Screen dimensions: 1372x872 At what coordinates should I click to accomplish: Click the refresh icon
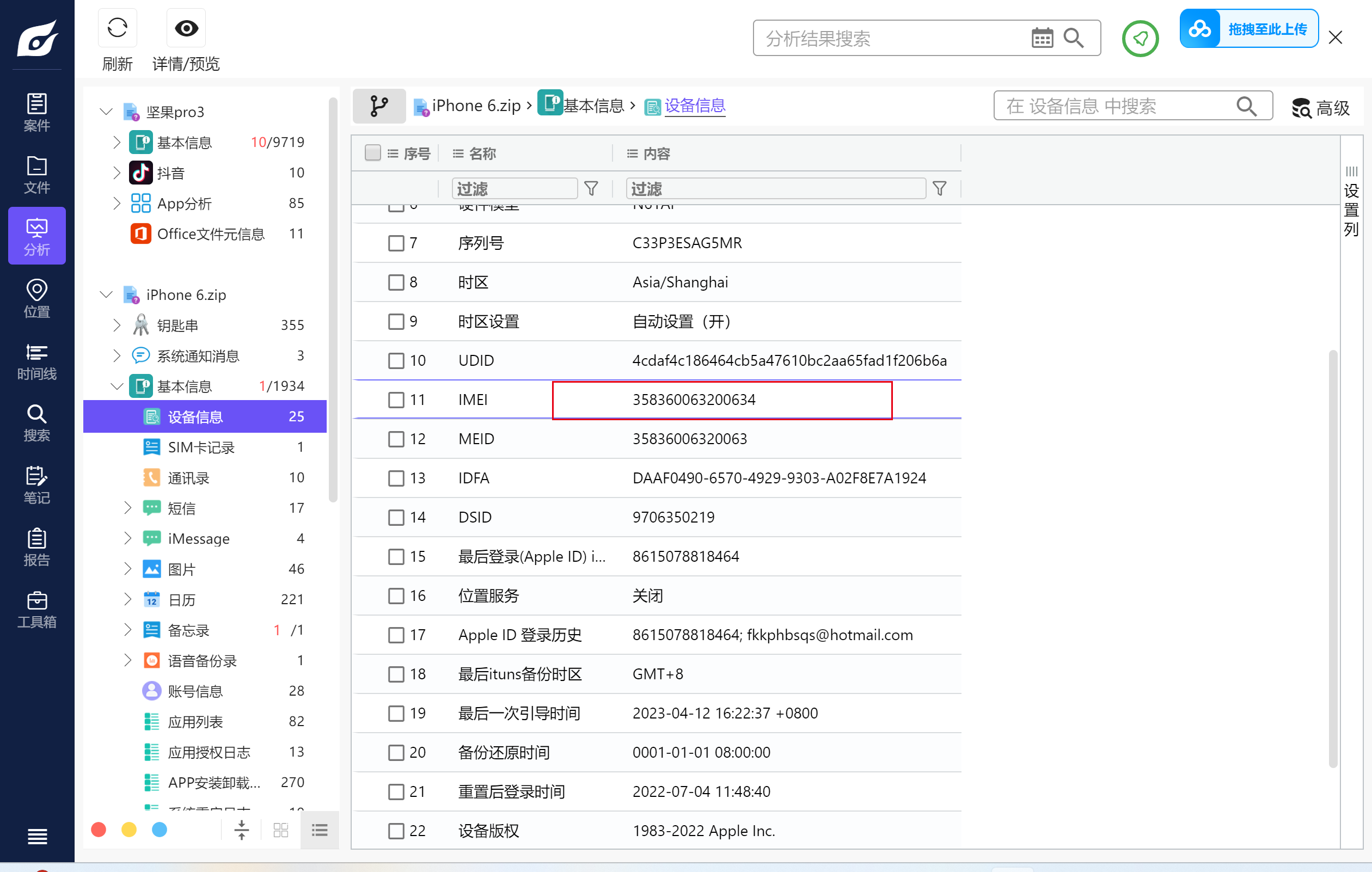point(118,28)
